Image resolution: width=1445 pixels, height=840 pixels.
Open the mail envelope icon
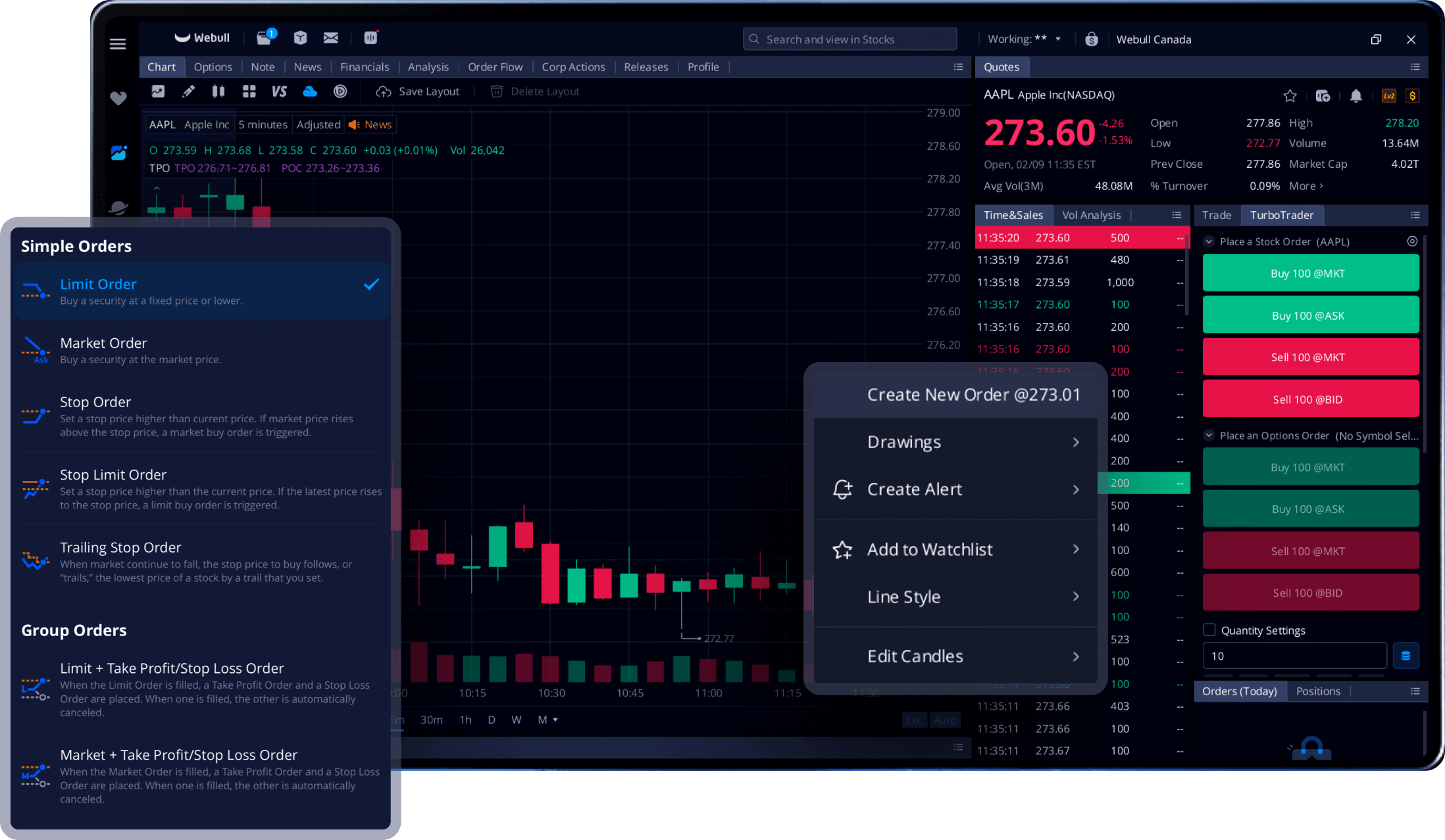(x=330, y=38)
